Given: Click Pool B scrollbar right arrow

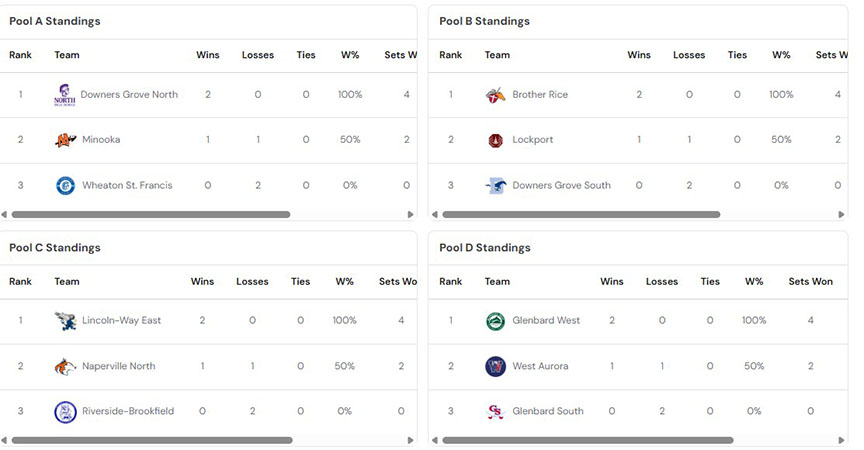Looking at the screenshot, I should (841, 214).
